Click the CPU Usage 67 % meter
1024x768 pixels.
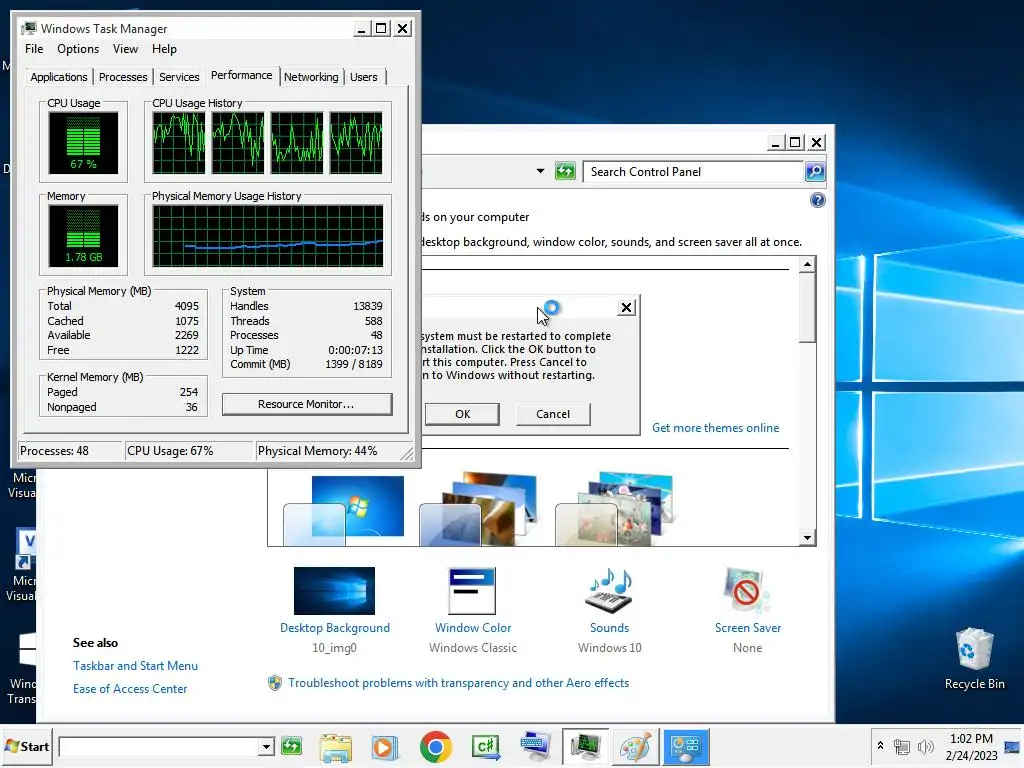pyautogui.click(x=83, y=142)
